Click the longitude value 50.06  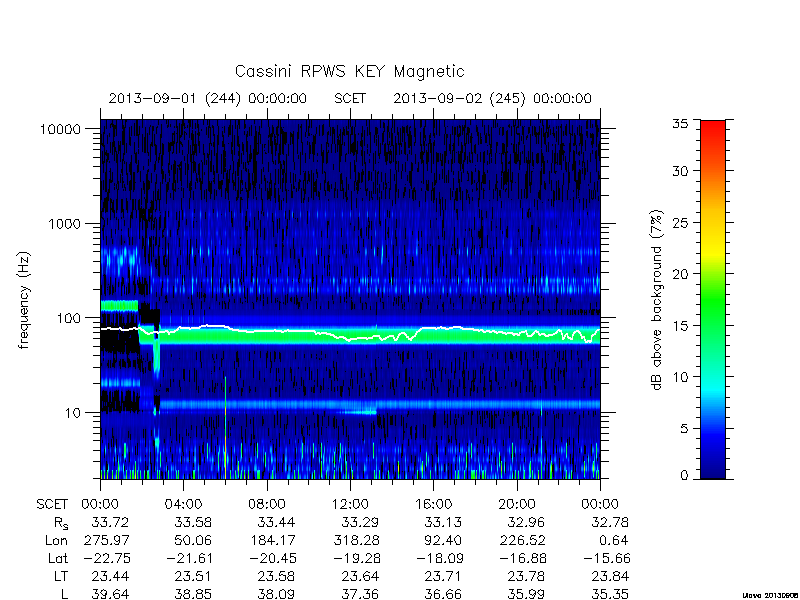click(x=193, y=540)
